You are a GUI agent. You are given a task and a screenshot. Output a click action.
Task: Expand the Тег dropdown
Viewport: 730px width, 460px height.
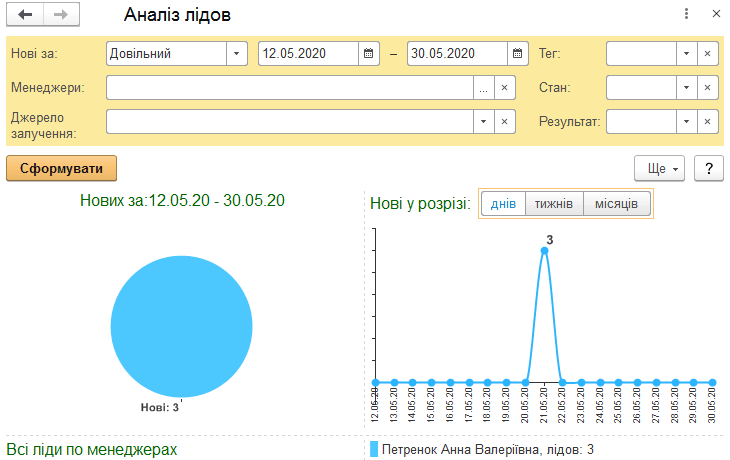coord(687,54)
